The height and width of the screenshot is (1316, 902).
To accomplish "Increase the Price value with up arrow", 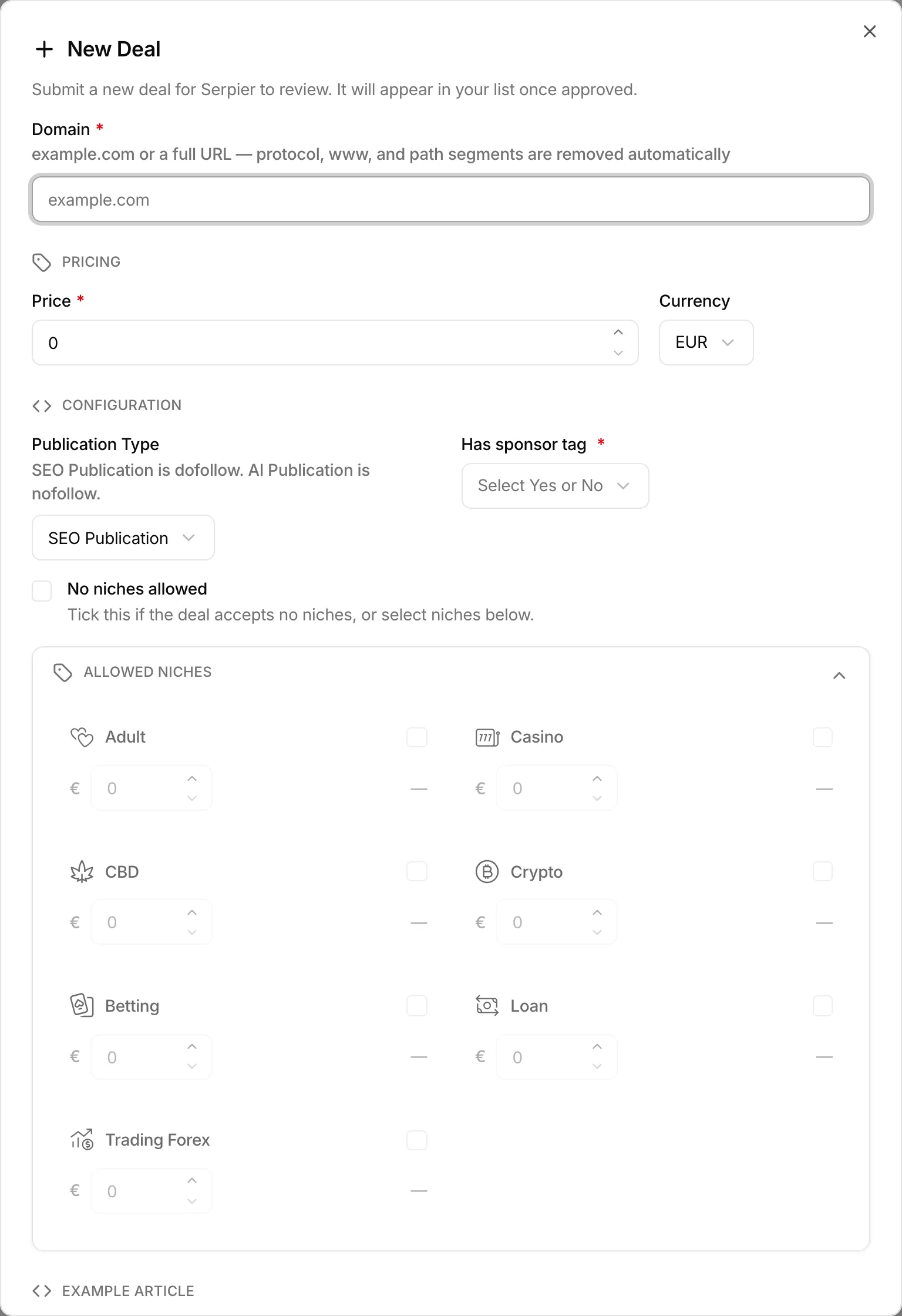I will click(x=618, y=333).
